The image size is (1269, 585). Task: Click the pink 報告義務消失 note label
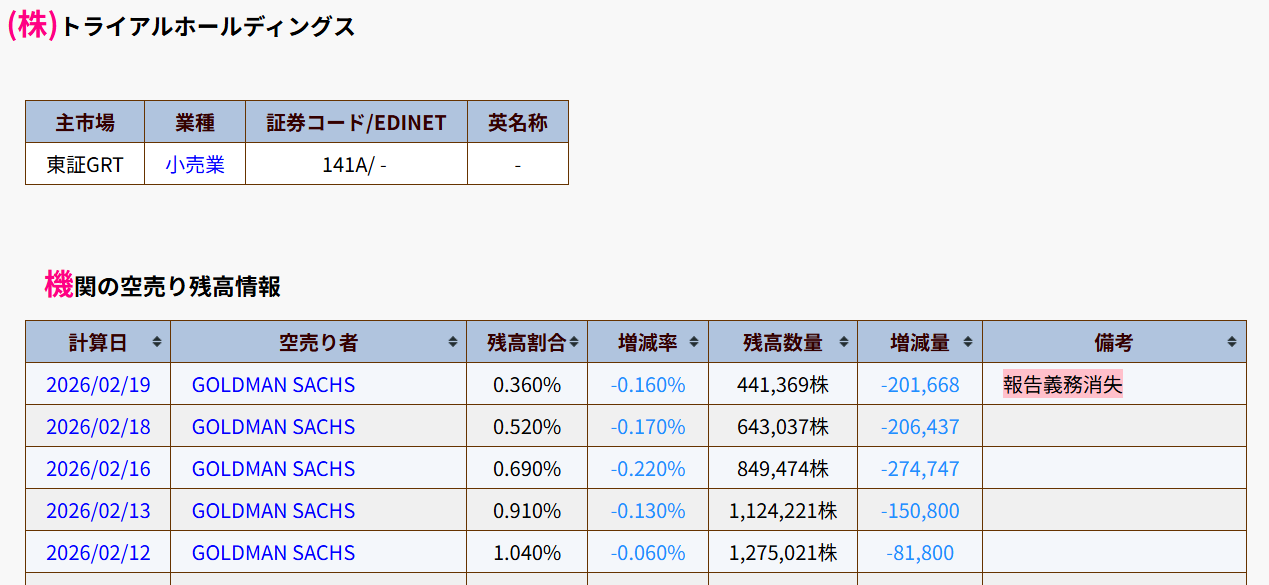click(1062, 385)
